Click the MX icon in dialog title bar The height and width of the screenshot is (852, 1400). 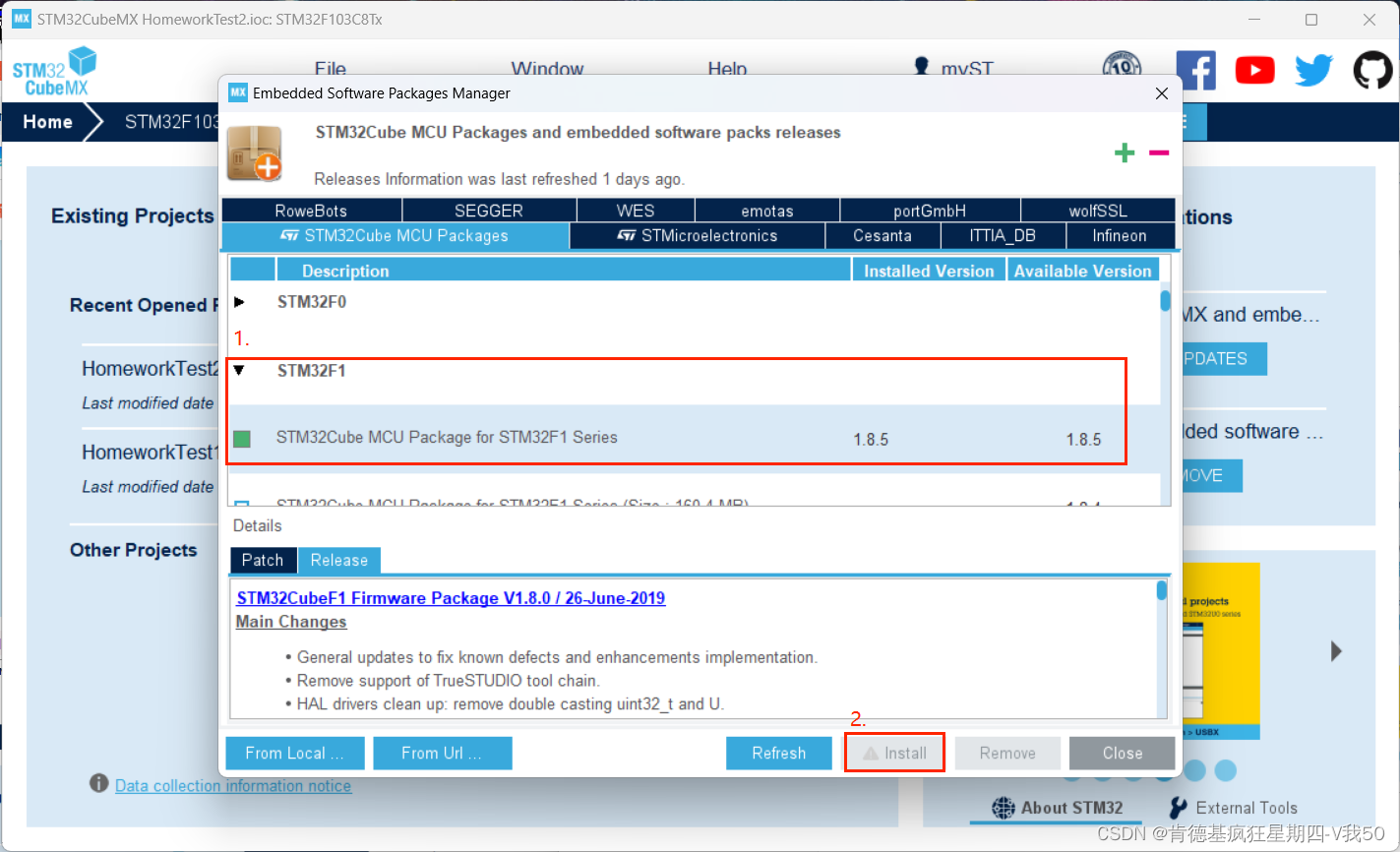pyautogui.click(x=237, y=92)
